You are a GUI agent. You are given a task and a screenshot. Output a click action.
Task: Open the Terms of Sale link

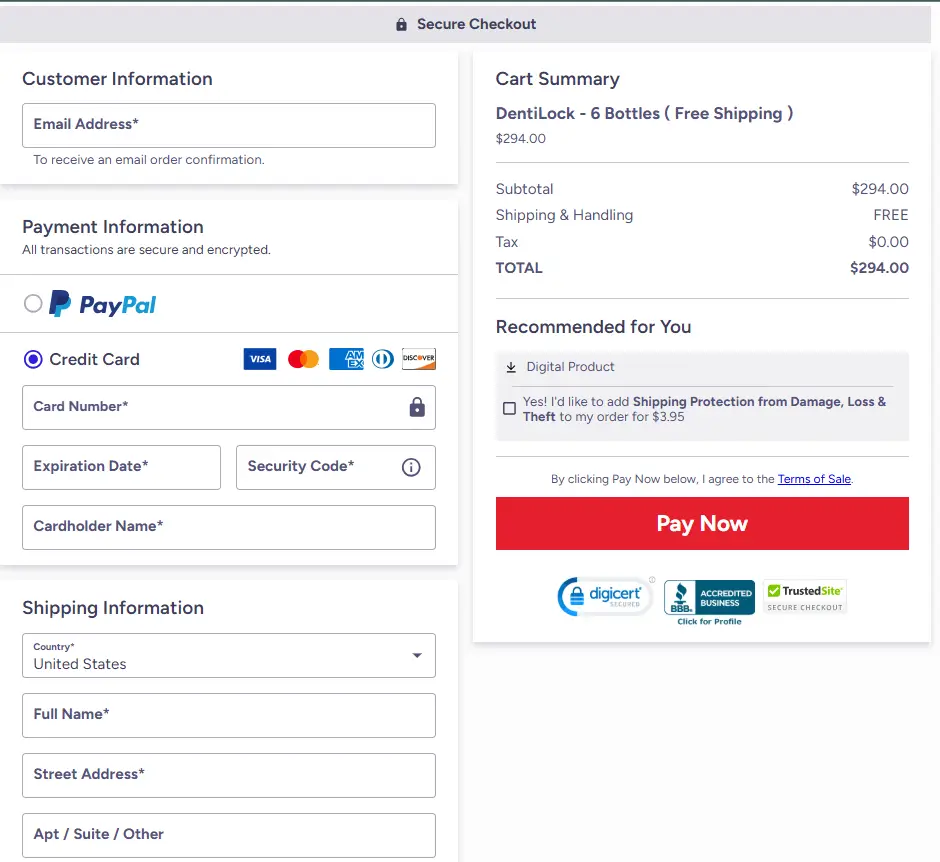coord(813,479)
